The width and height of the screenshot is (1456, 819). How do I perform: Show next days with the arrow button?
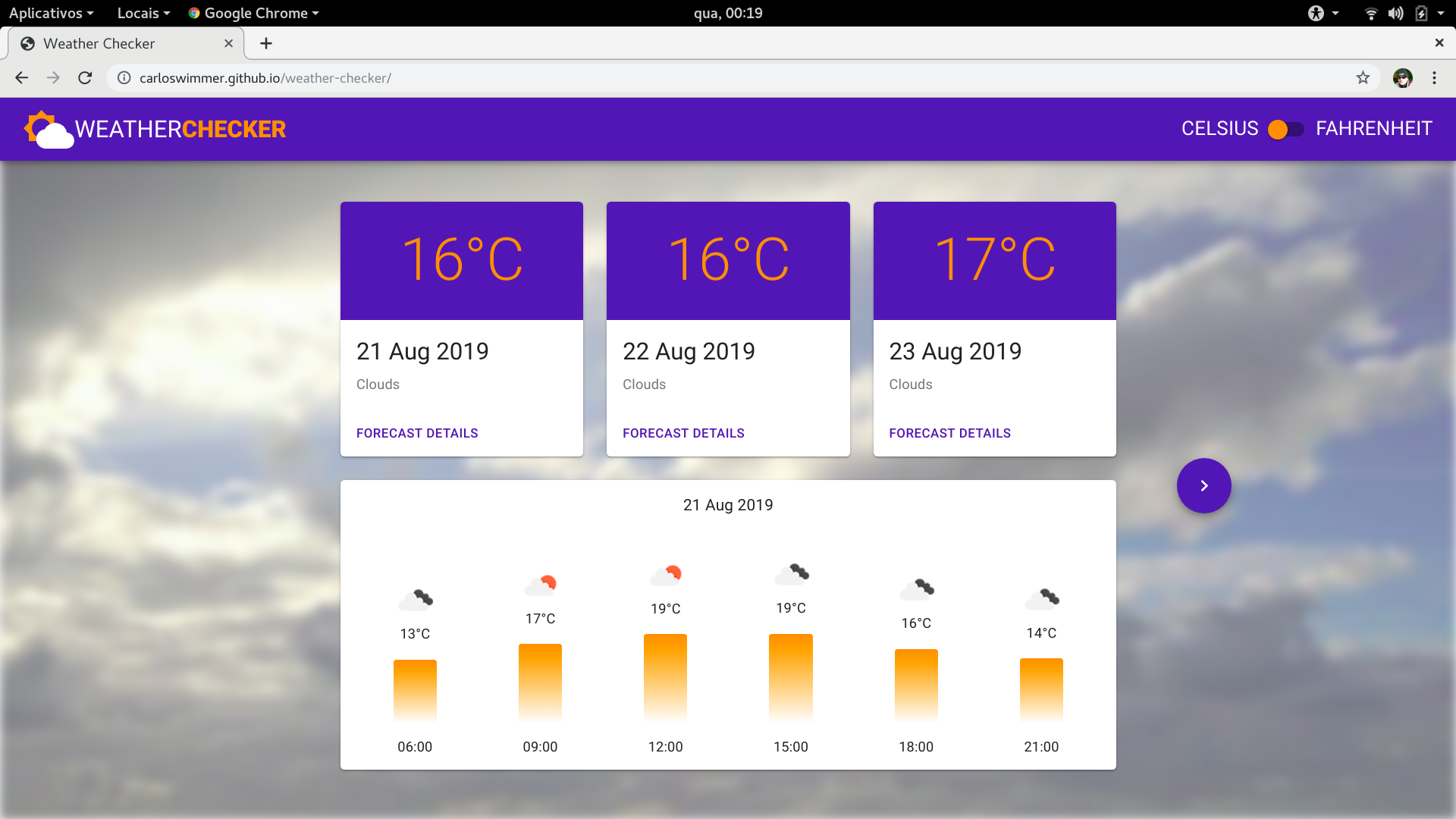coord(1203,486)
